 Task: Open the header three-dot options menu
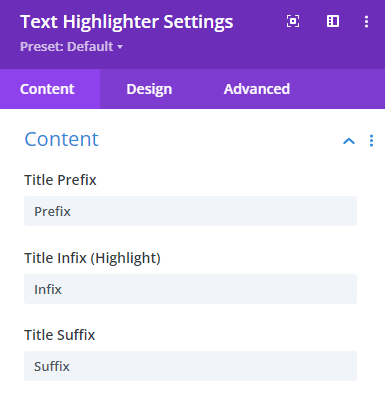point(366,22)
